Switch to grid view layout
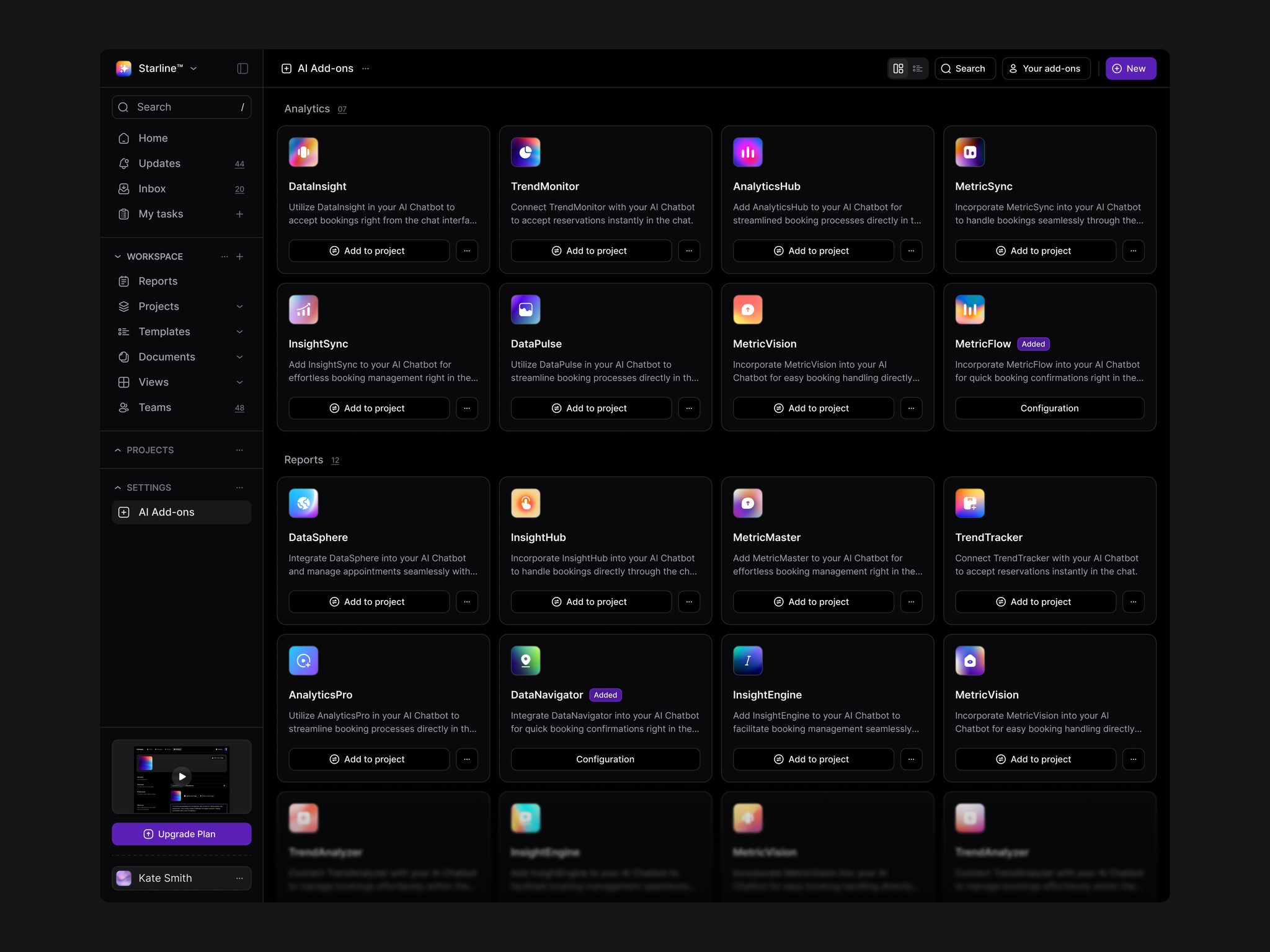 [x=898, y=68]
